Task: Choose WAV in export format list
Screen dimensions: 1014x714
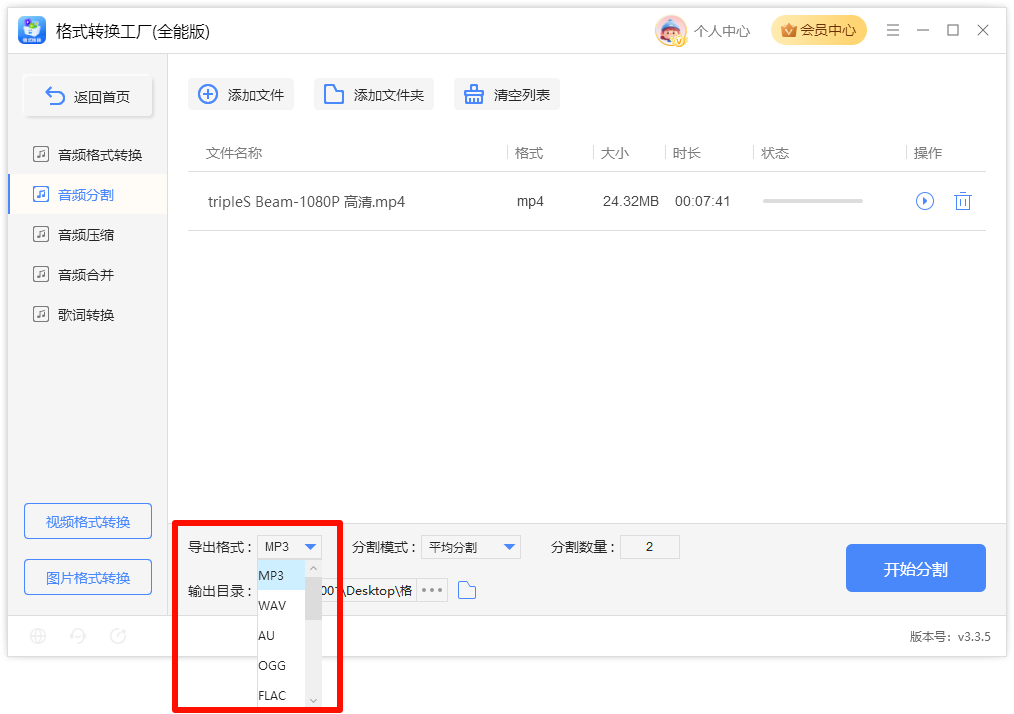Action: [281, 606]
